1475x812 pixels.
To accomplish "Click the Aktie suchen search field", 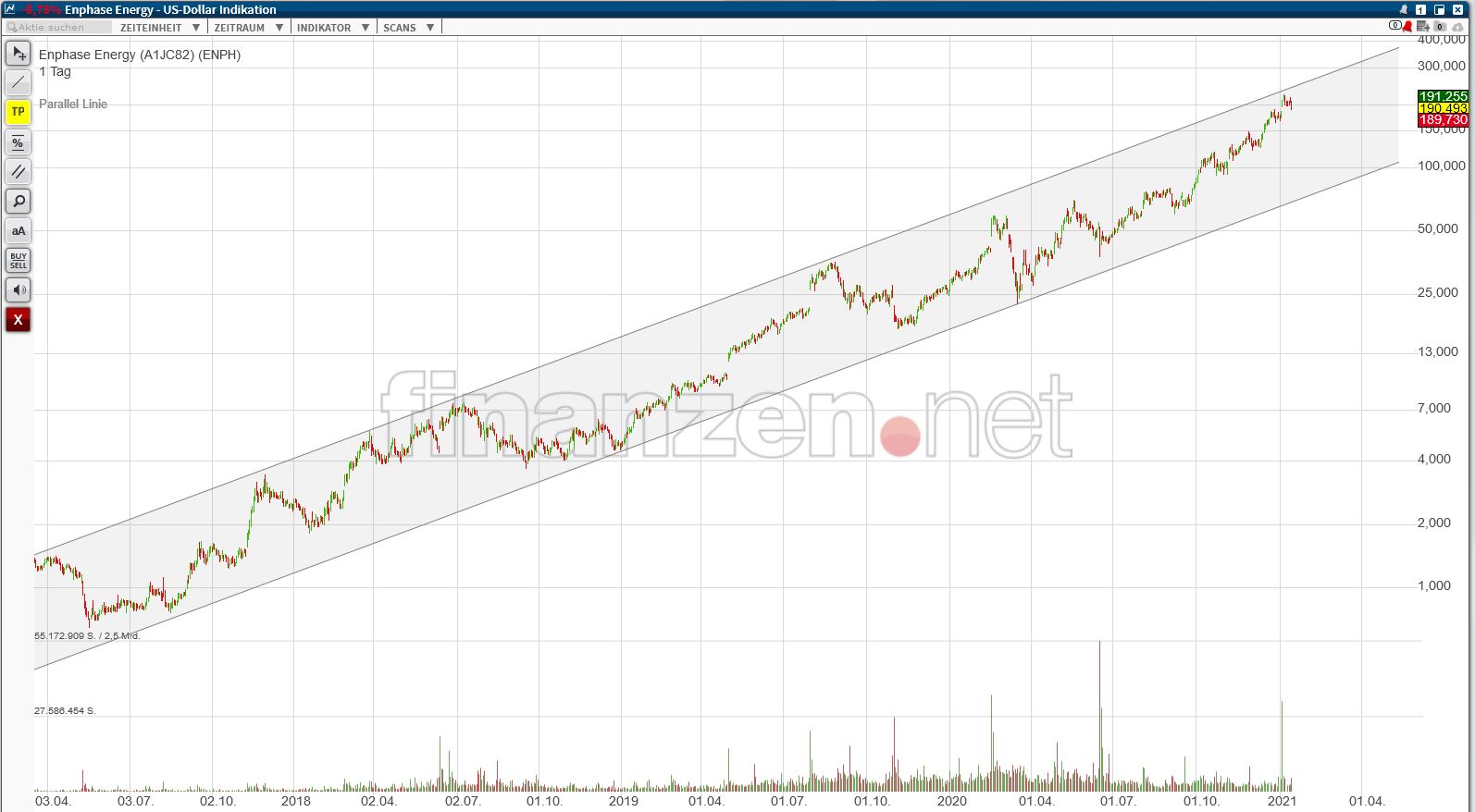I will click(x=58, y=28).
